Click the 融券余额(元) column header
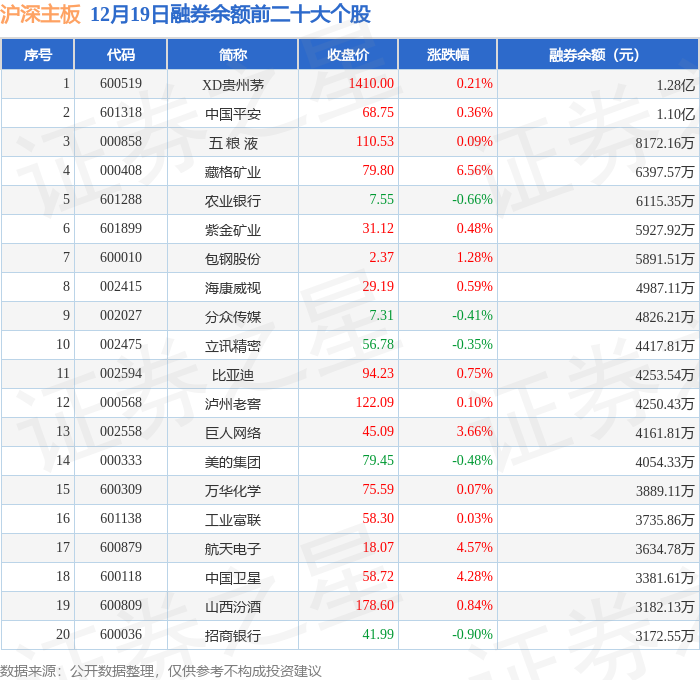This screenshot has width=700, height=680. tap(598, 54)
